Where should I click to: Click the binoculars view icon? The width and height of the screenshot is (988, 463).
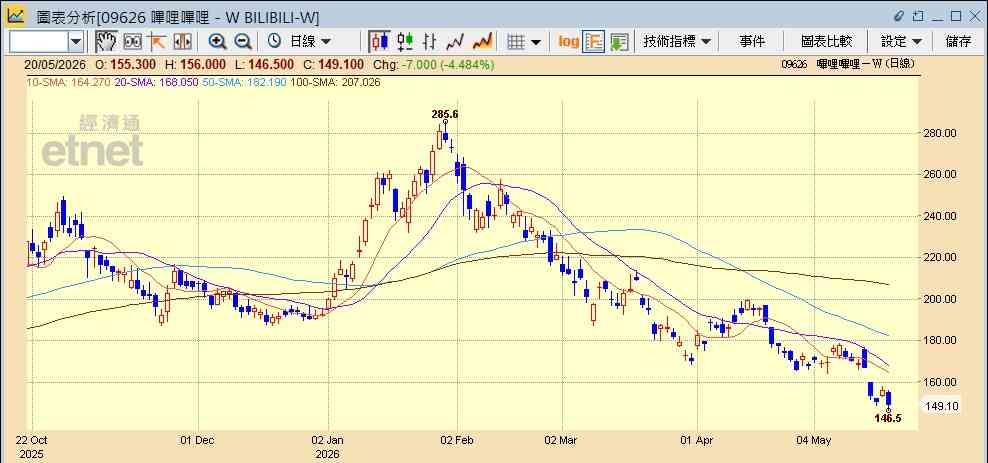pos(132,42)
